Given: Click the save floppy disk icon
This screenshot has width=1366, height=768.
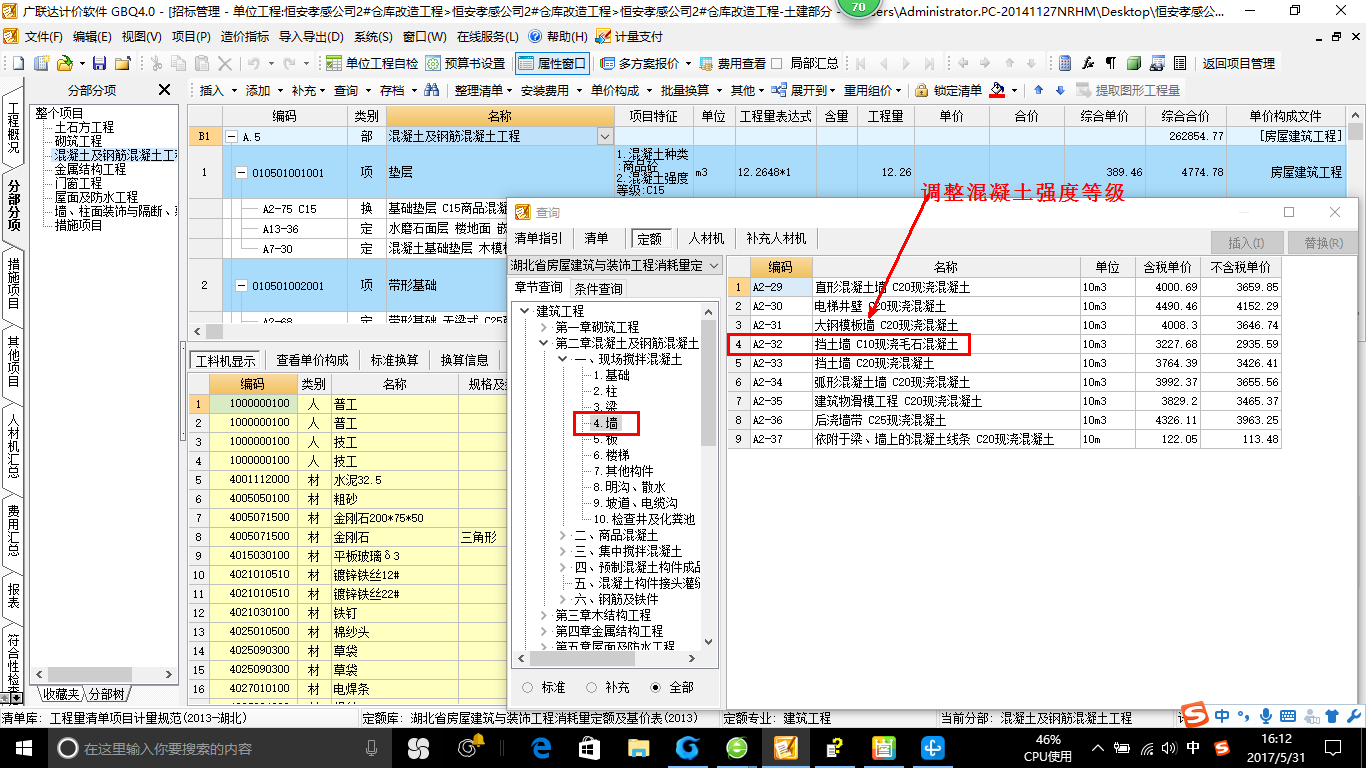Looking at the screenshot, I should point(100,63).
